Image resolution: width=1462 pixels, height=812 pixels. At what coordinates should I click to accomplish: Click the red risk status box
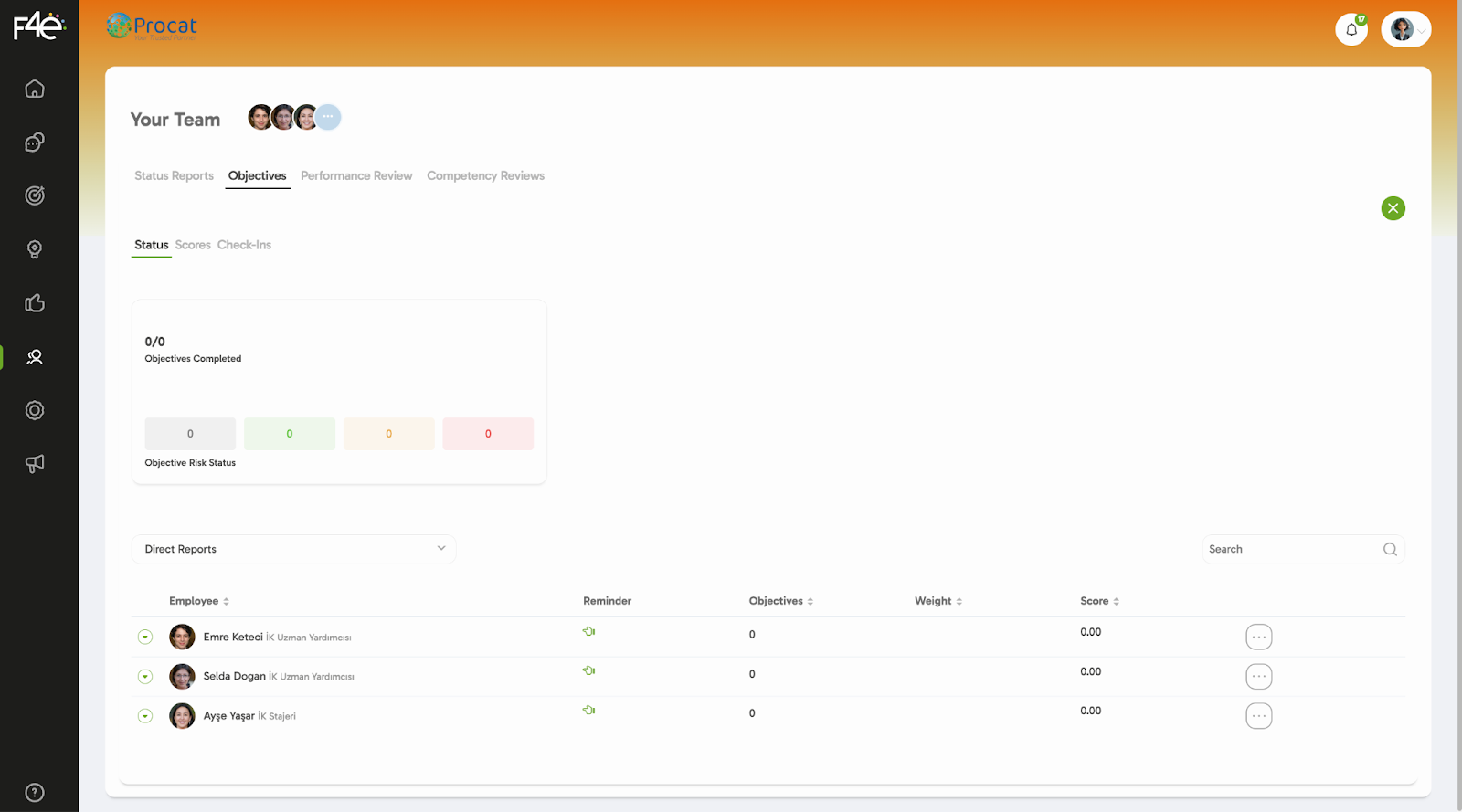click(x=488, y=434)
